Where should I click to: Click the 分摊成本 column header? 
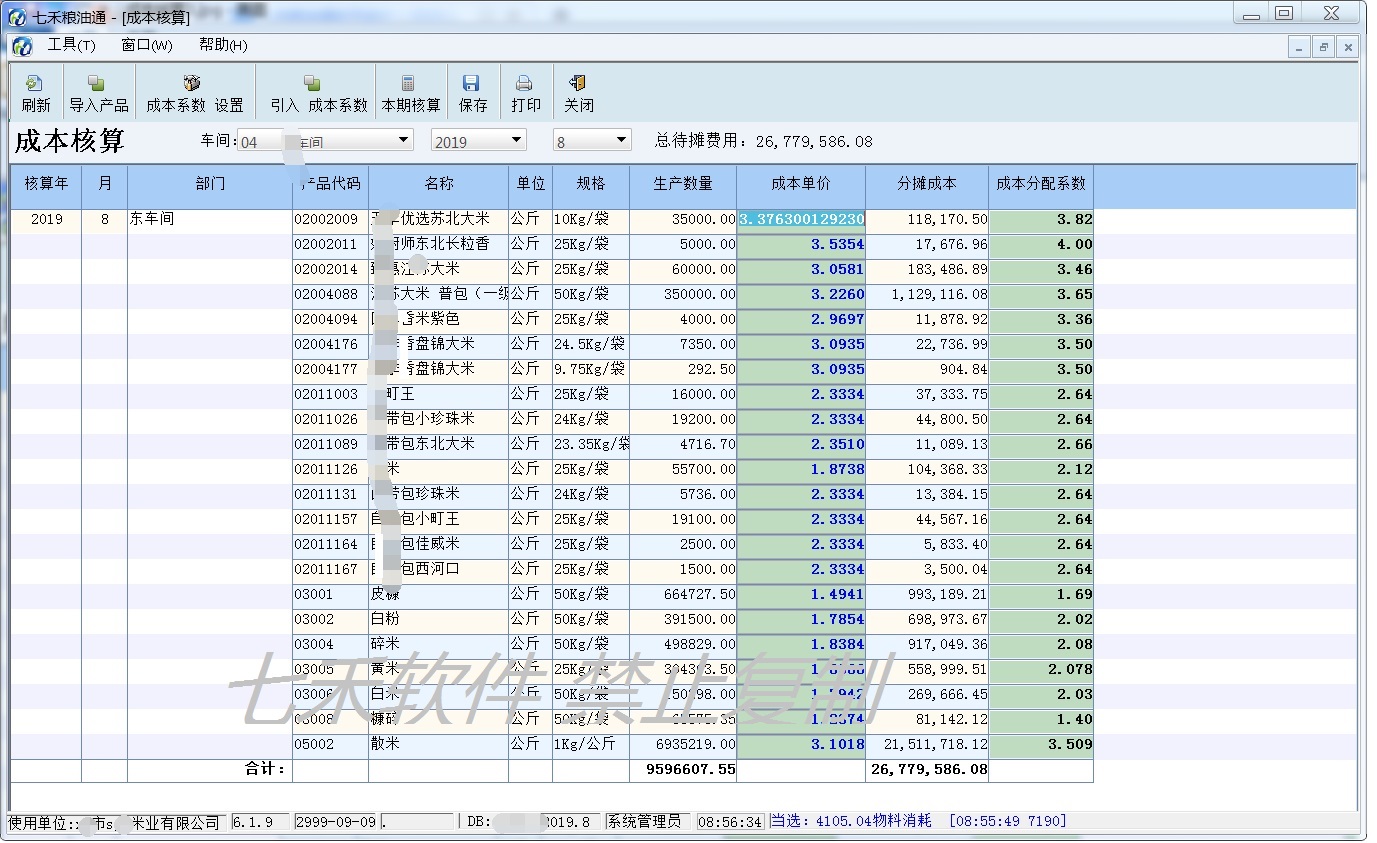point(927,184)
